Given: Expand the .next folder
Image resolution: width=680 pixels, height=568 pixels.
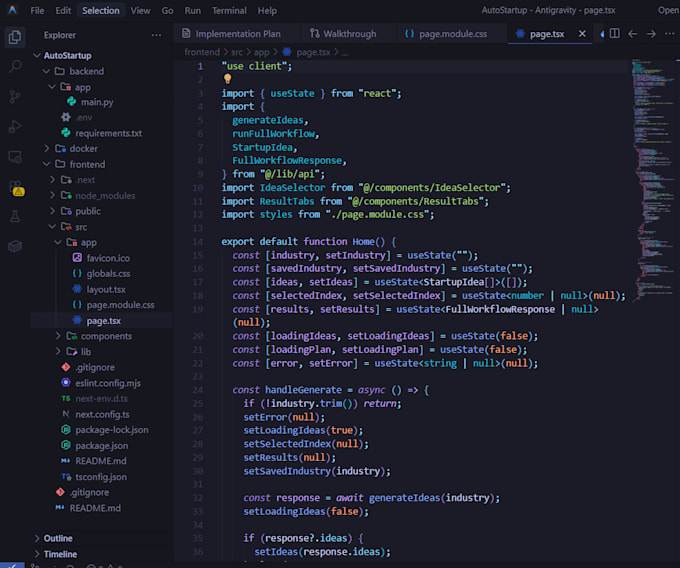Looking at the screenshot, I should [52, 180].
